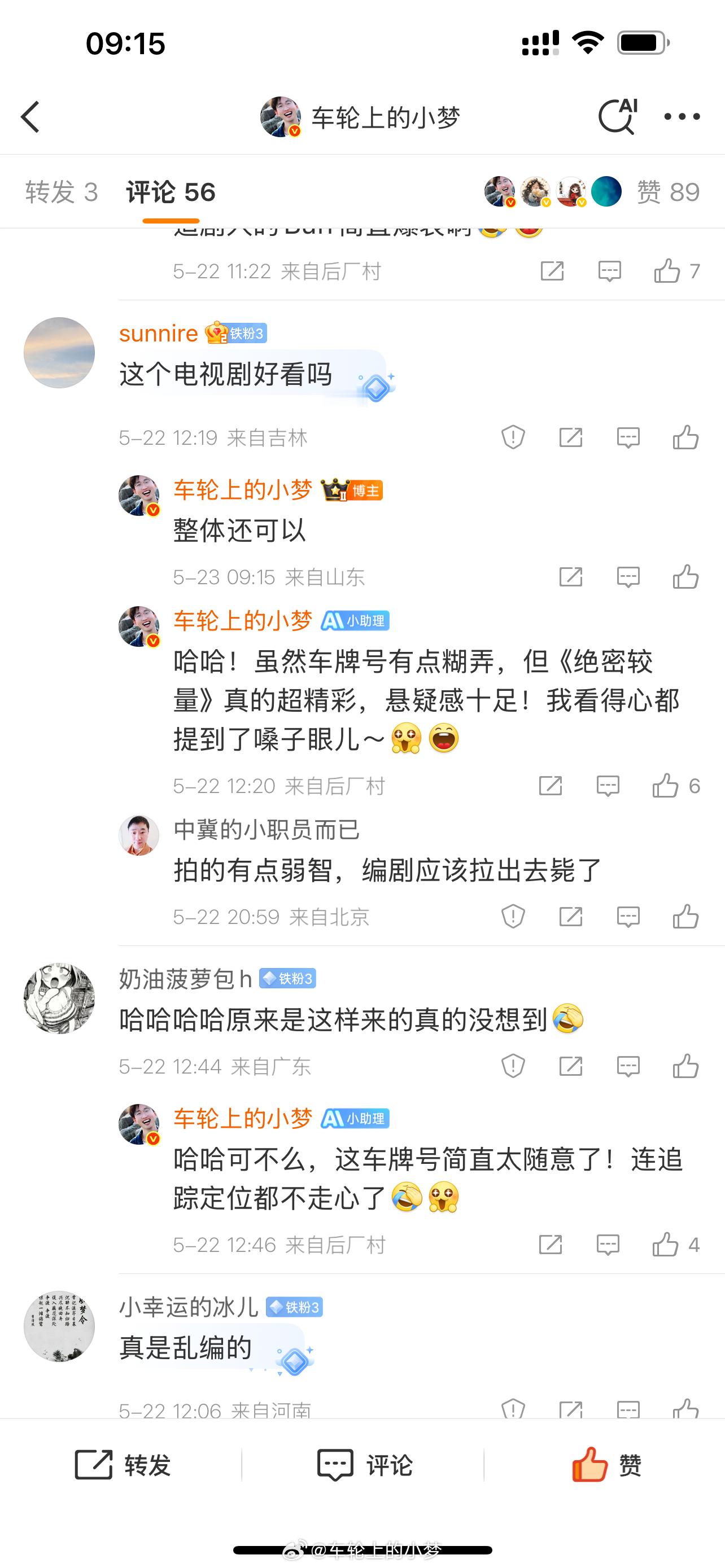Open the AI search icon
725x1568 pixels.
[x=618, y=116]
